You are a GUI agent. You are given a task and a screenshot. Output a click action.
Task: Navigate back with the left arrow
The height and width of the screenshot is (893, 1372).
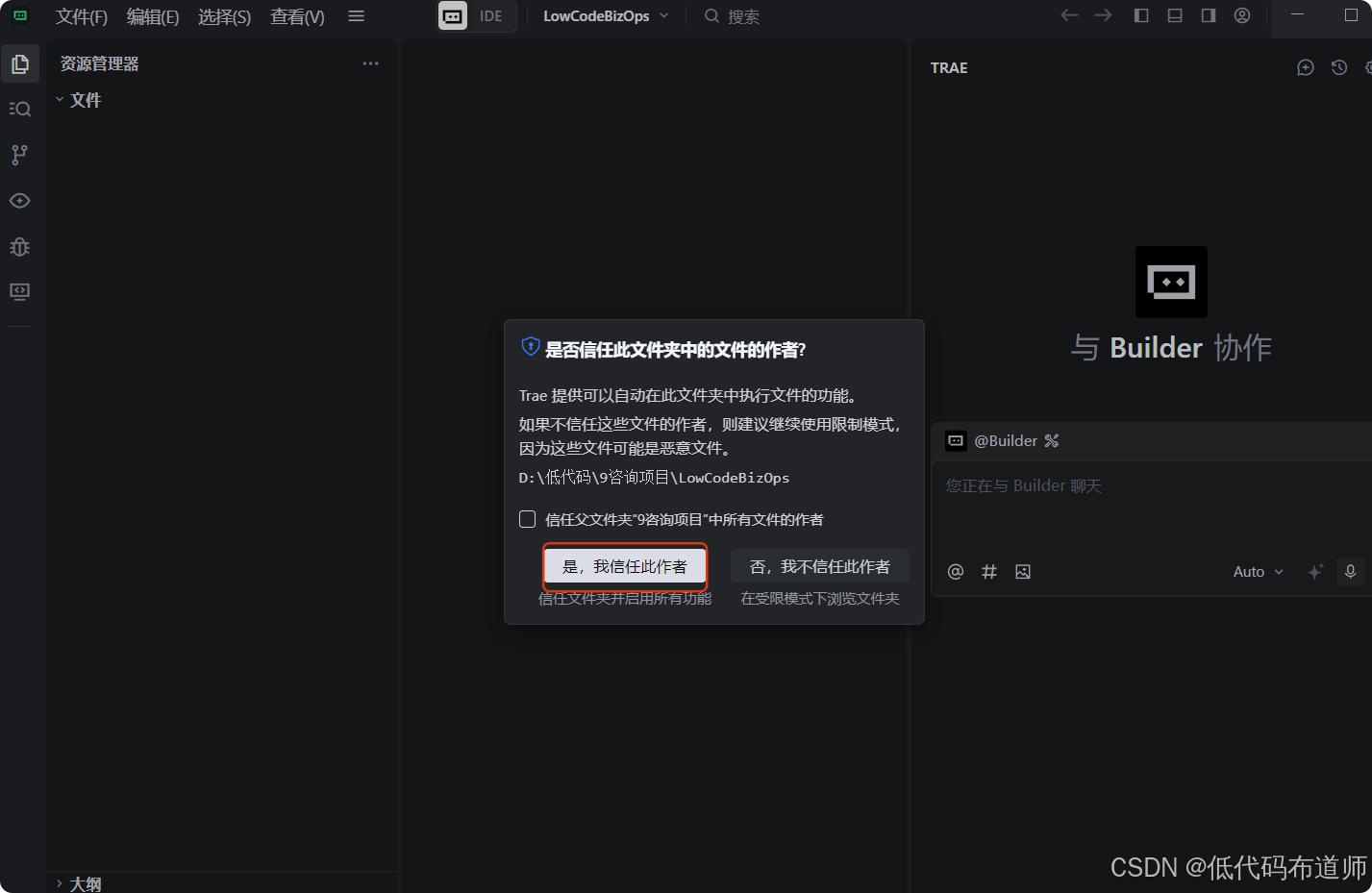click(x=1069, y=15)
